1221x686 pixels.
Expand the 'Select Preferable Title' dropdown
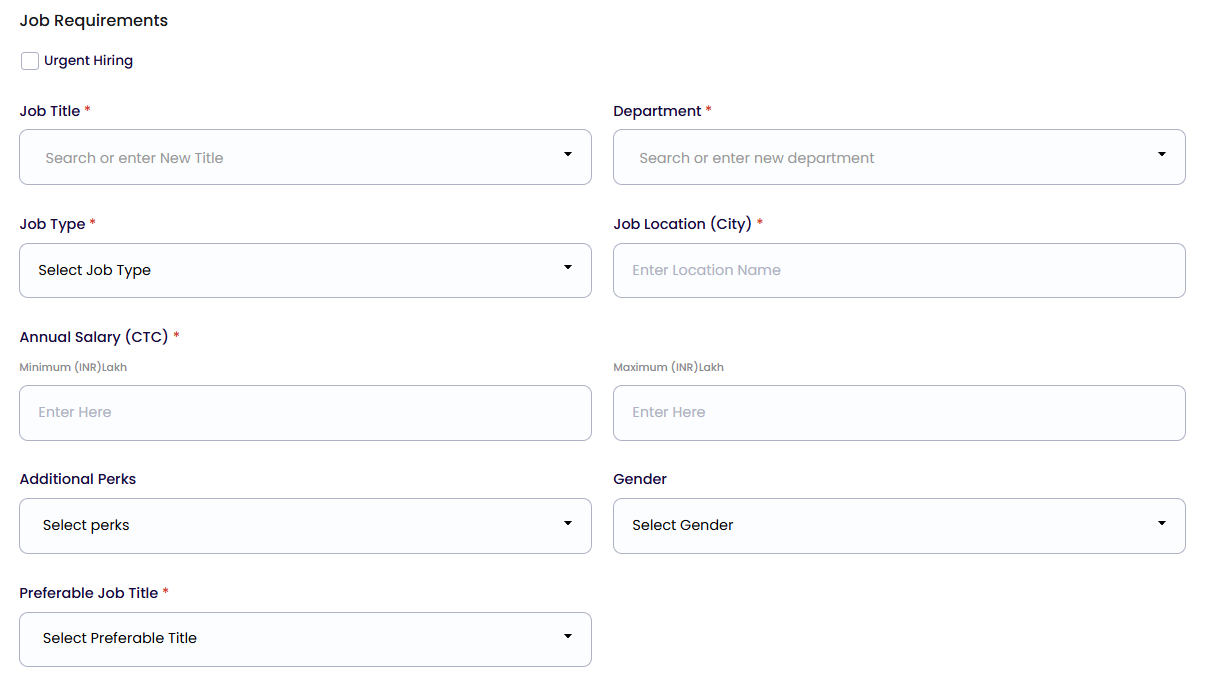pyautogui.click(x=290, y=639)
